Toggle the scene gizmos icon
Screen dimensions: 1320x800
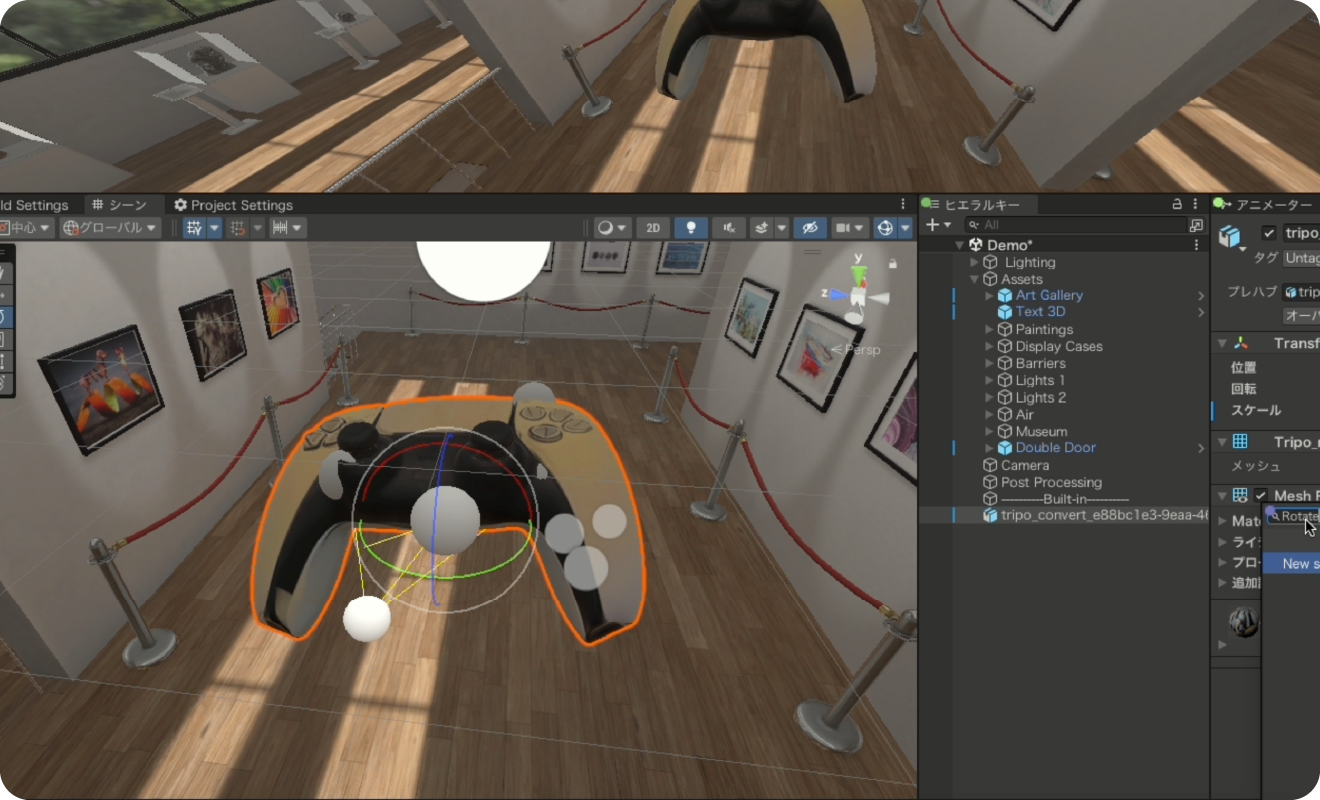point(885,228)
